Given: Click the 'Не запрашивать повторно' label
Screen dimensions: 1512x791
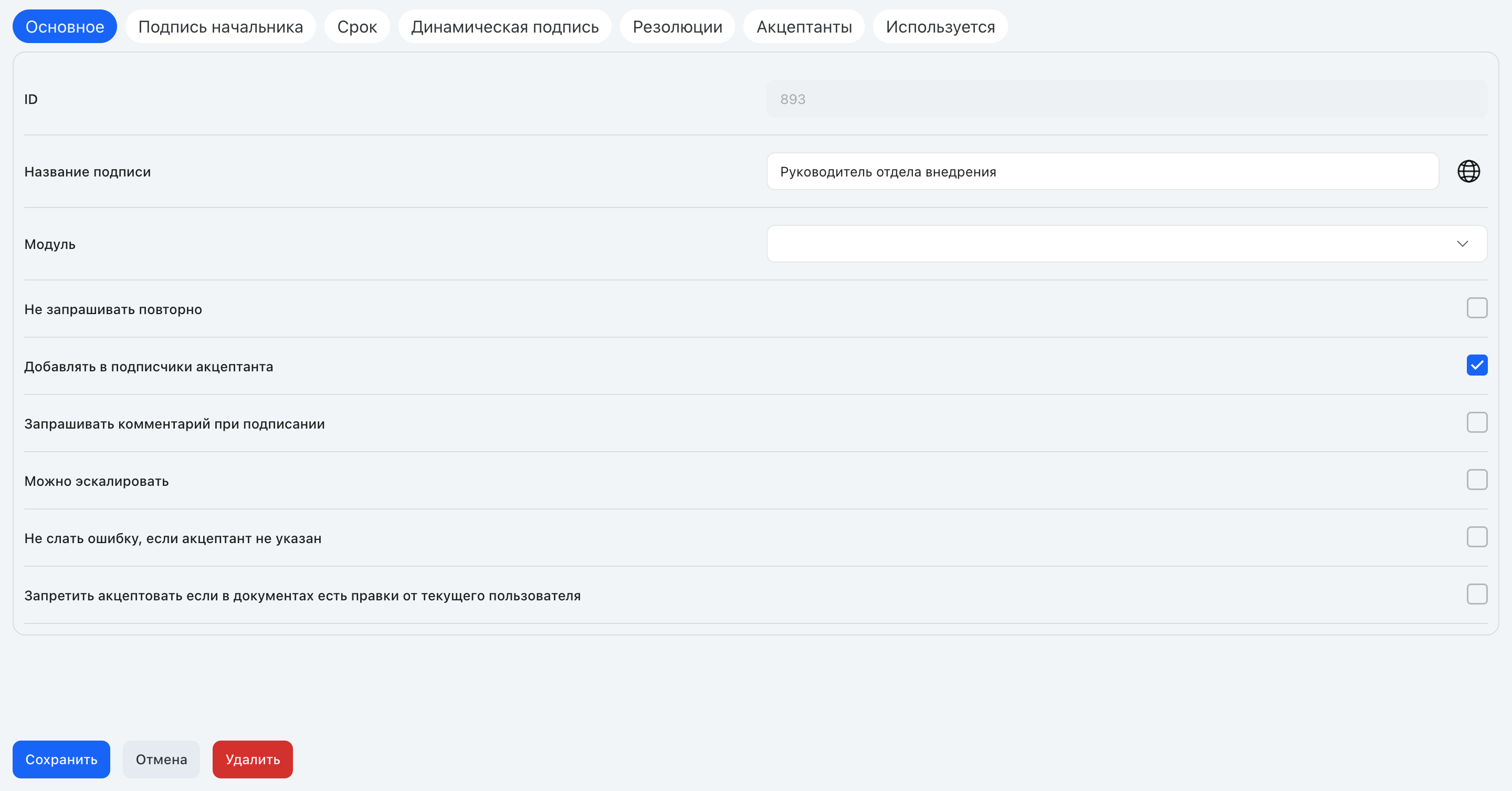Looking at the screenshot, I should [x=113, y=309].
